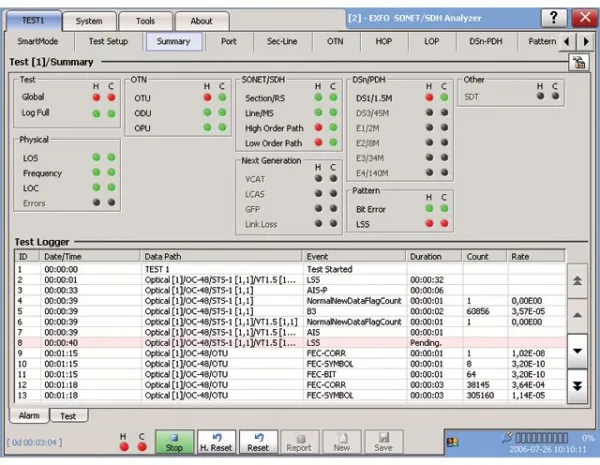Click the red DS1/1.5M history LED

pos(429,98)
